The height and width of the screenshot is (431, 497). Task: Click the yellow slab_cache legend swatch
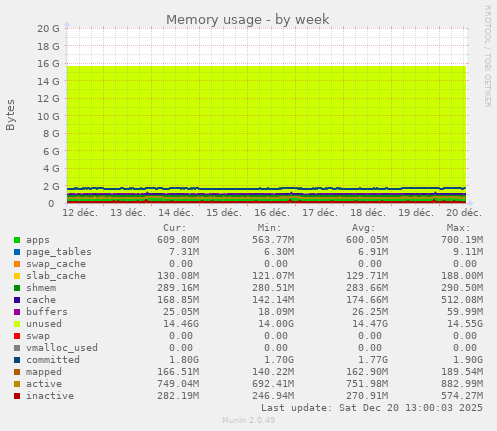tap(17, 276)
